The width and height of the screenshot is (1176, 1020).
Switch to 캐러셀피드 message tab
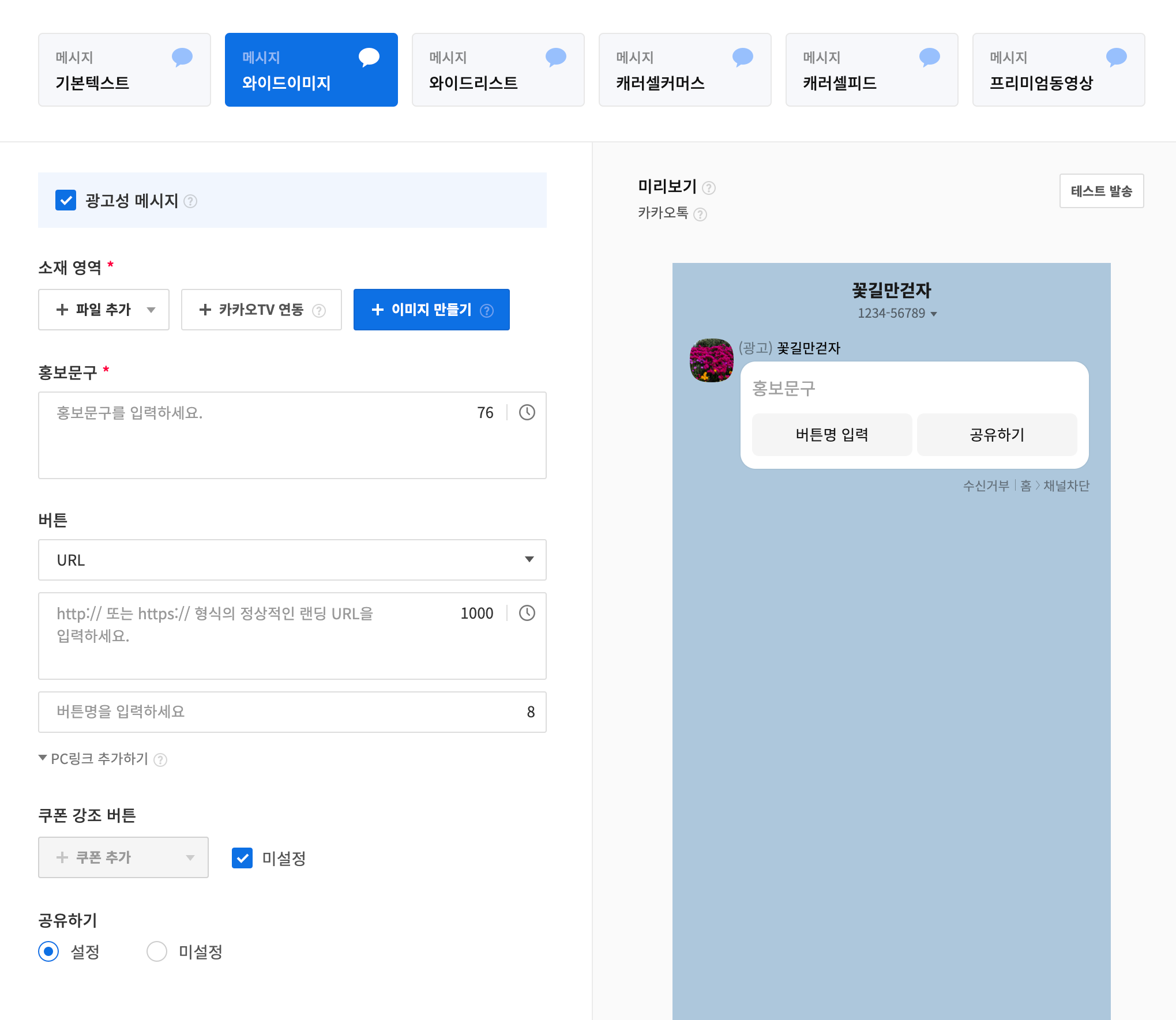click(871, 70)
